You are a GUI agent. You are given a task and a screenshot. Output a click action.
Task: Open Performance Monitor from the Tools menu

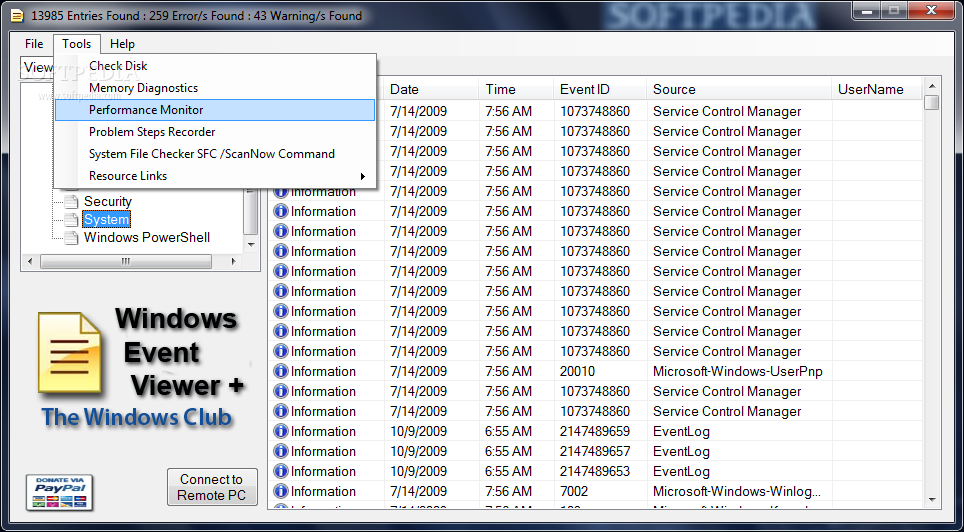click(x=215, y=109)
